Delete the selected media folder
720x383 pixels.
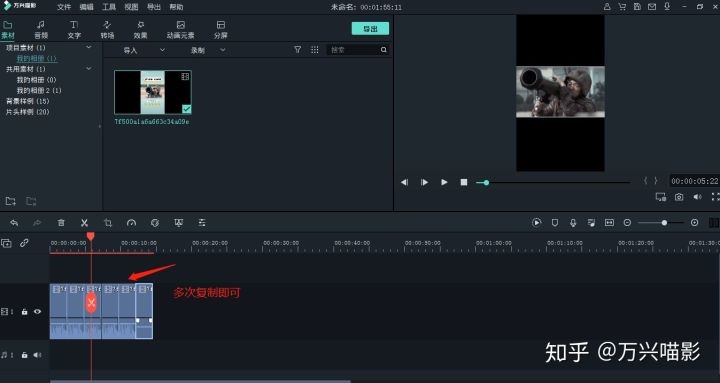click(x=31, y=201)
